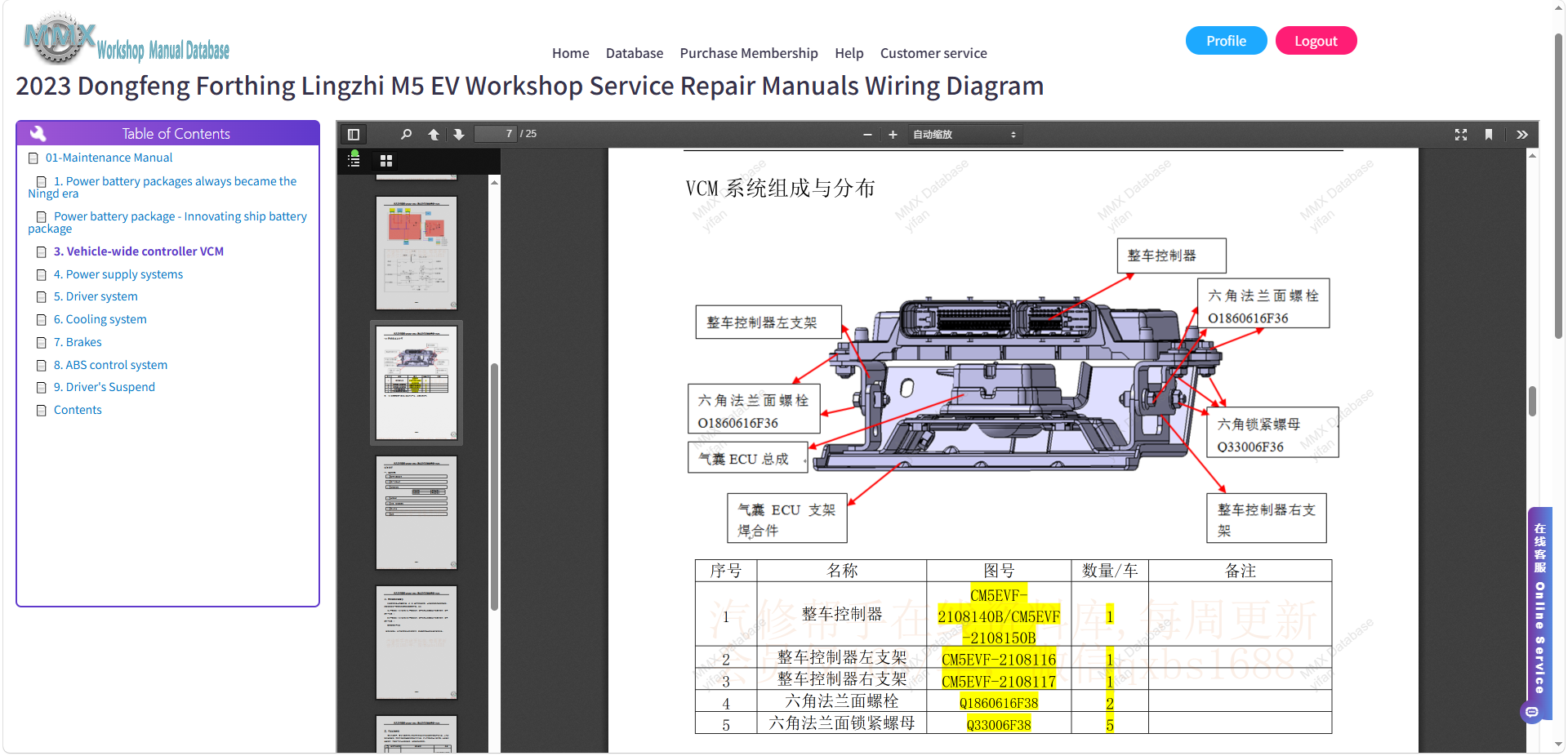Click the PDF document vertical scrollbar
The image size is (1568, 756).
(x=1532, y=401)
